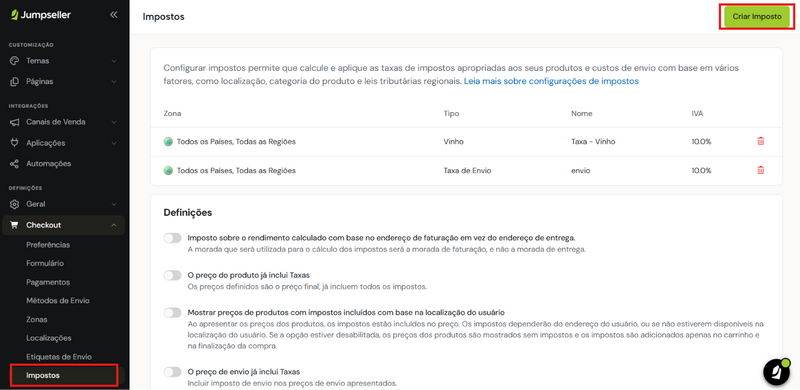
Task: Click the Impostos page title
Action: point(163,16)
